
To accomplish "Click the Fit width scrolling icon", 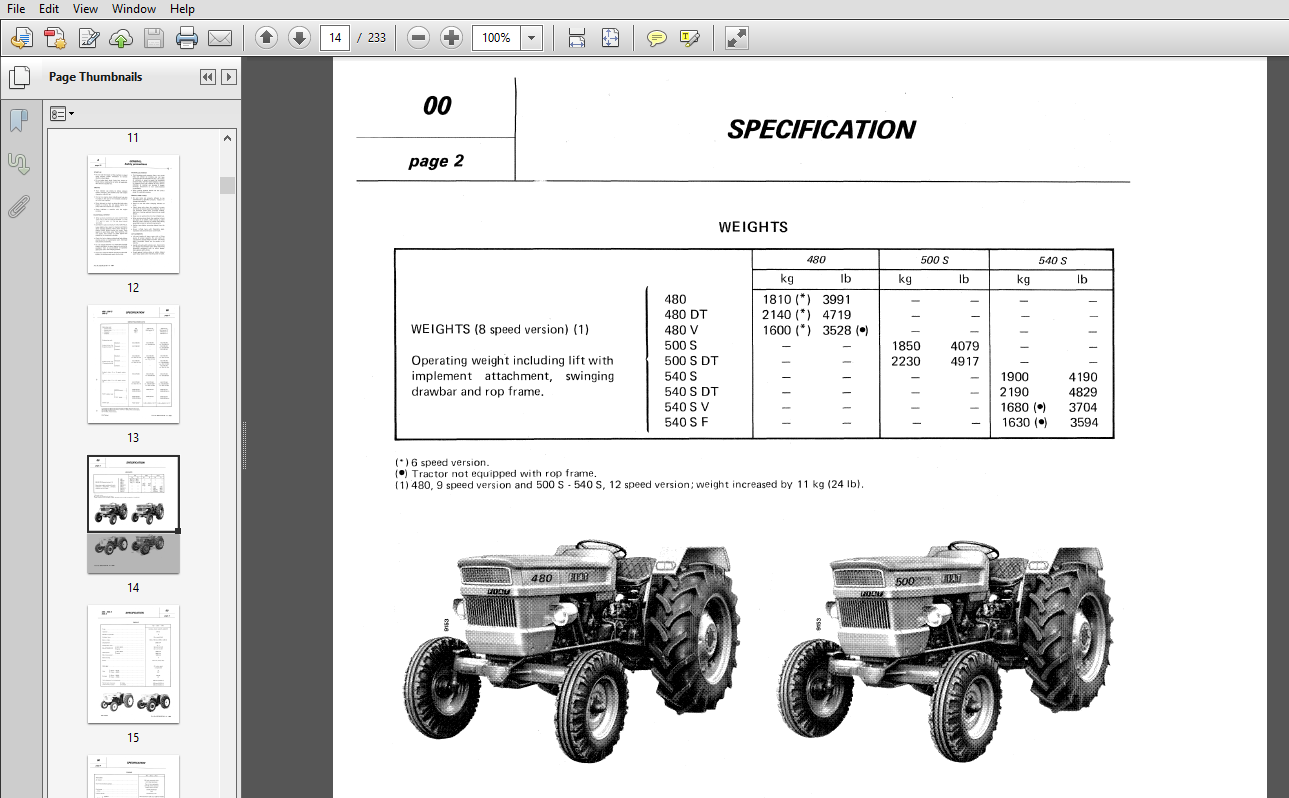I will 577,38.
